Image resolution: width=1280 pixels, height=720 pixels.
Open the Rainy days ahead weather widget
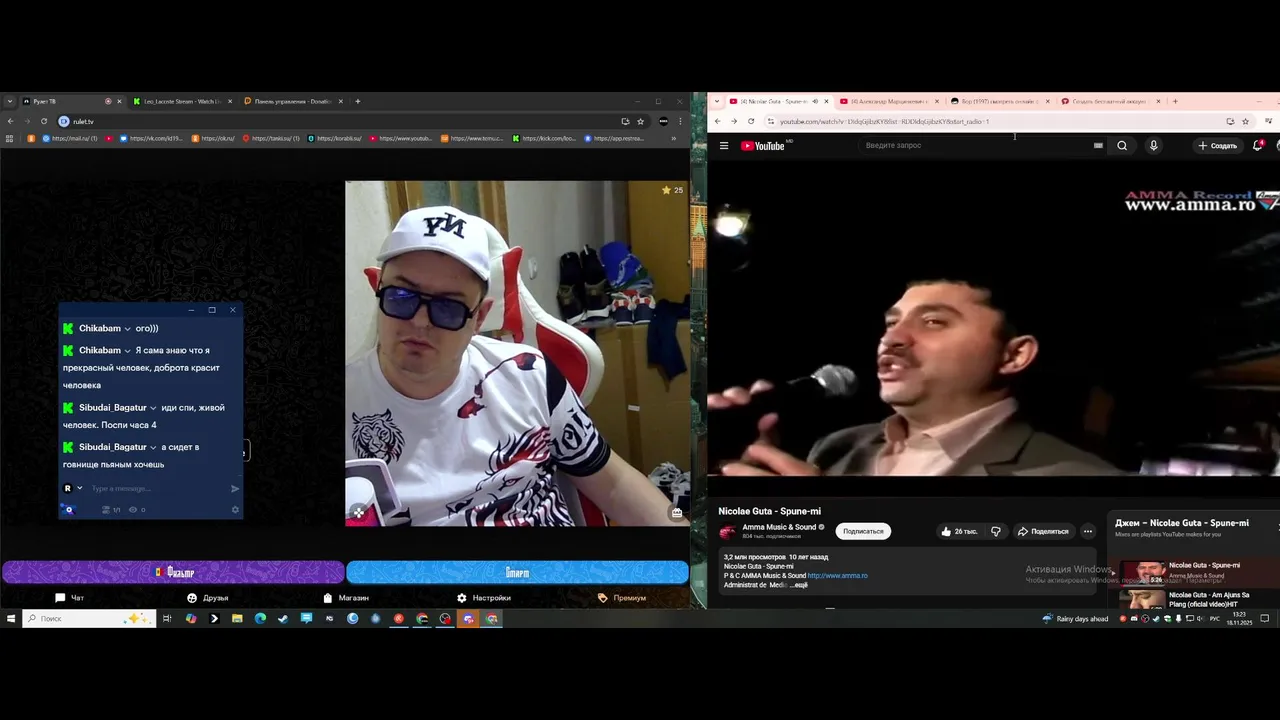coord(1075,619)
